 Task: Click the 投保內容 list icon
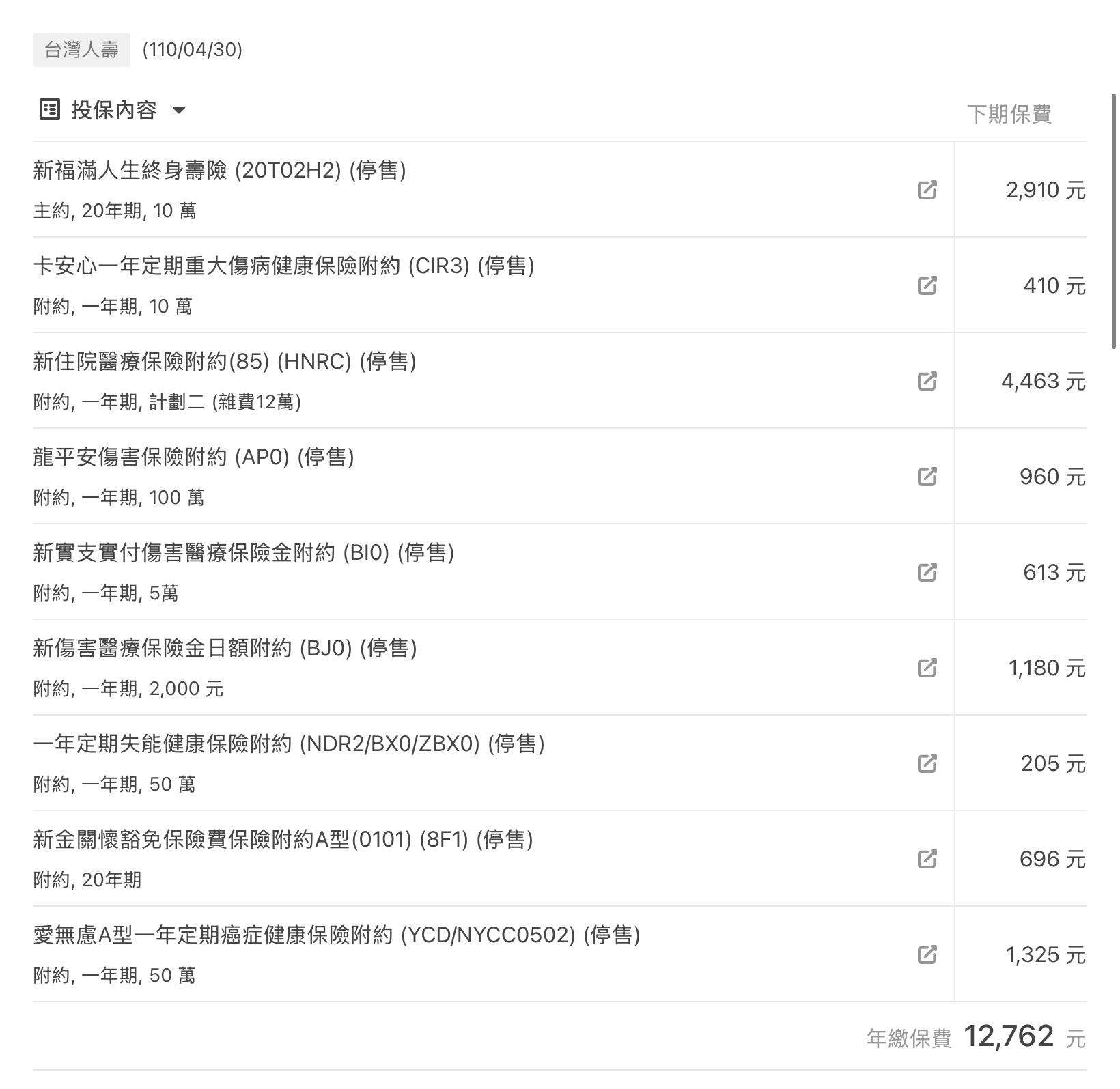click(50, 110)
